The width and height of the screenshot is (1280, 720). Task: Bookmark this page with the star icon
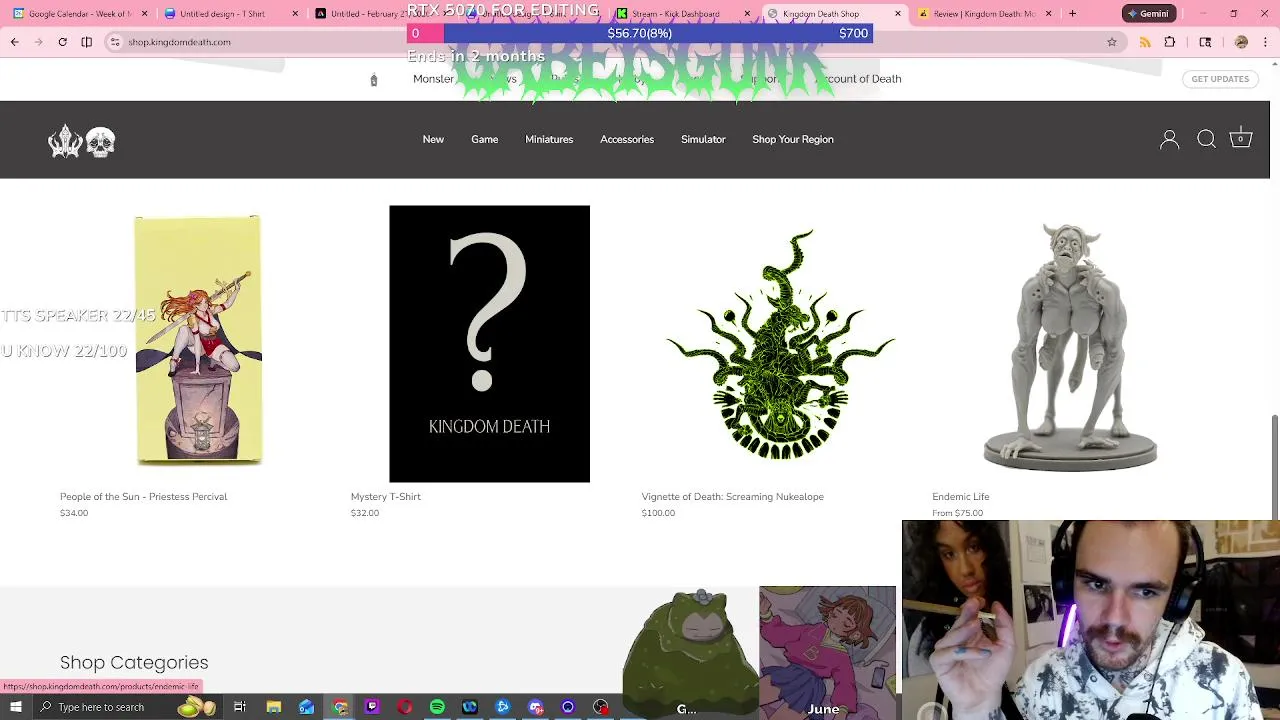pos(1111,42)
